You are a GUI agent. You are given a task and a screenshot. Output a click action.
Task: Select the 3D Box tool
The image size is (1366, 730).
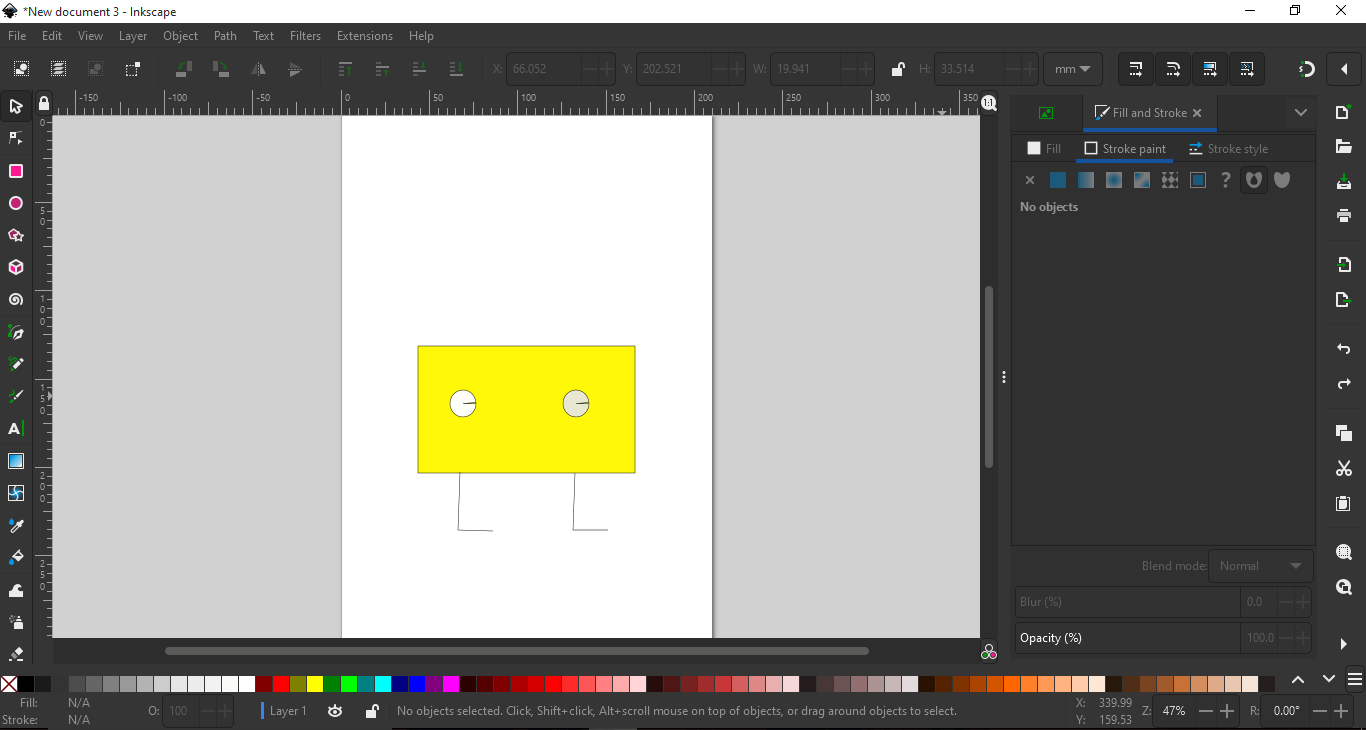(x=16, y=268)
